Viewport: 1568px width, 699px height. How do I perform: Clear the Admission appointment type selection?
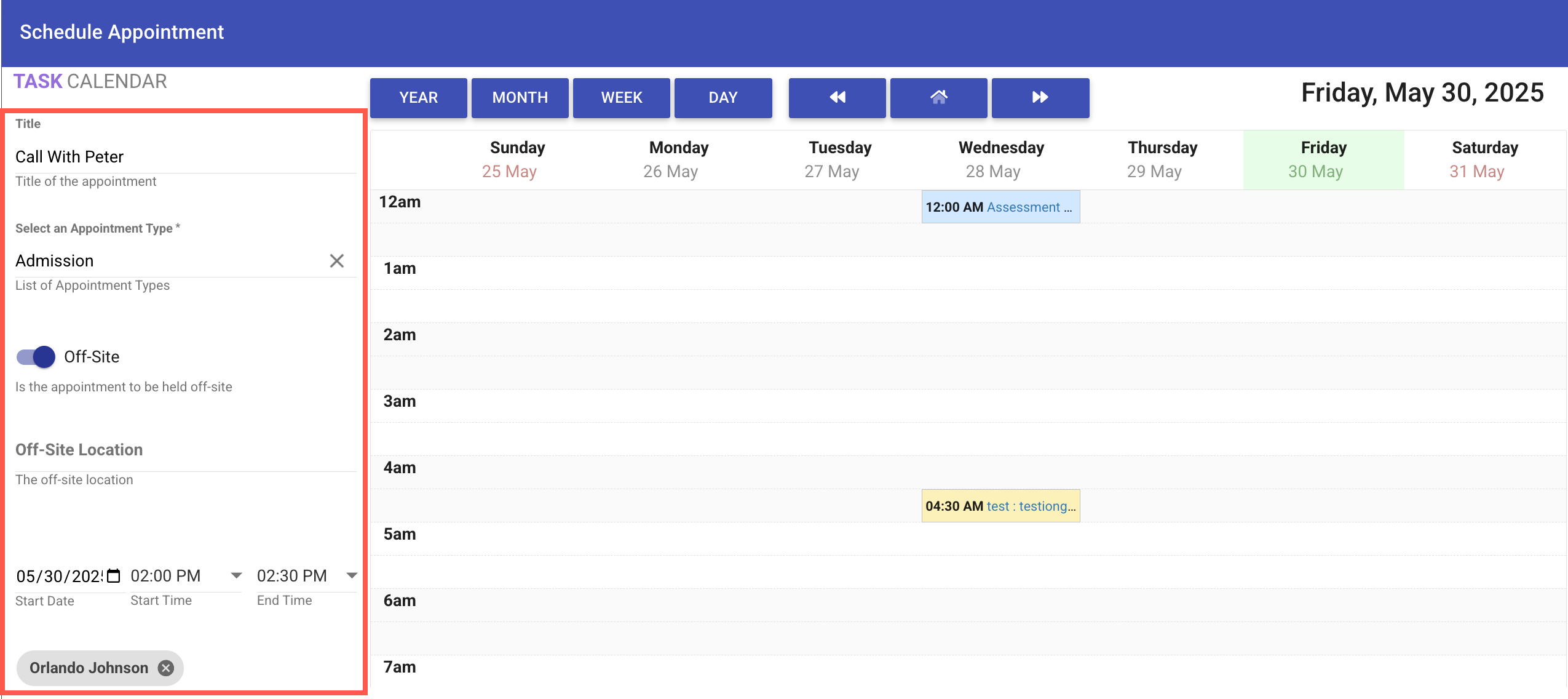336,261
